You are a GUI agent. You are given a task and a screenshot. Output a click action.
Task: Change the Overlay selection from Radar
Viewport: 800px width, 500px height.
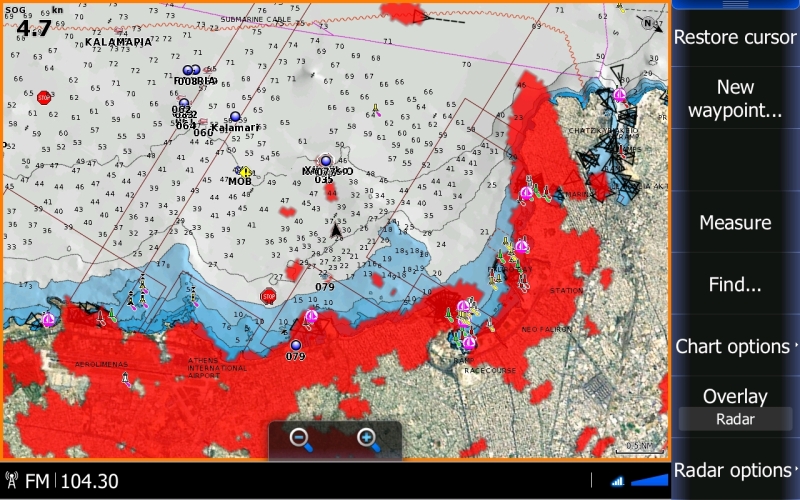pyautogui.click(x=735, y=419)
